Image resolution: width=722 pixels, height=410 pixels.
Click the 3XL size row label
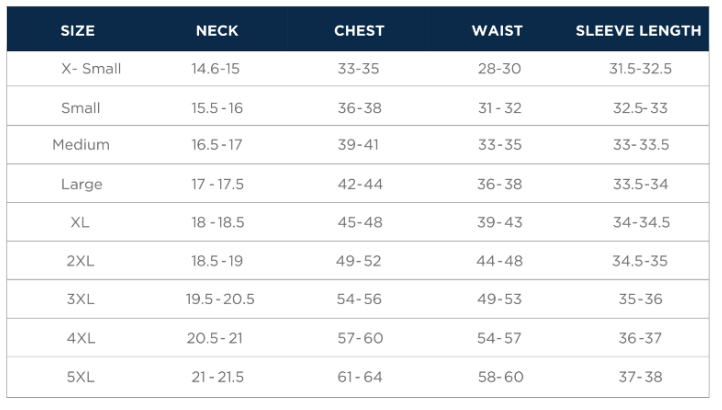[x=80, y=299]
